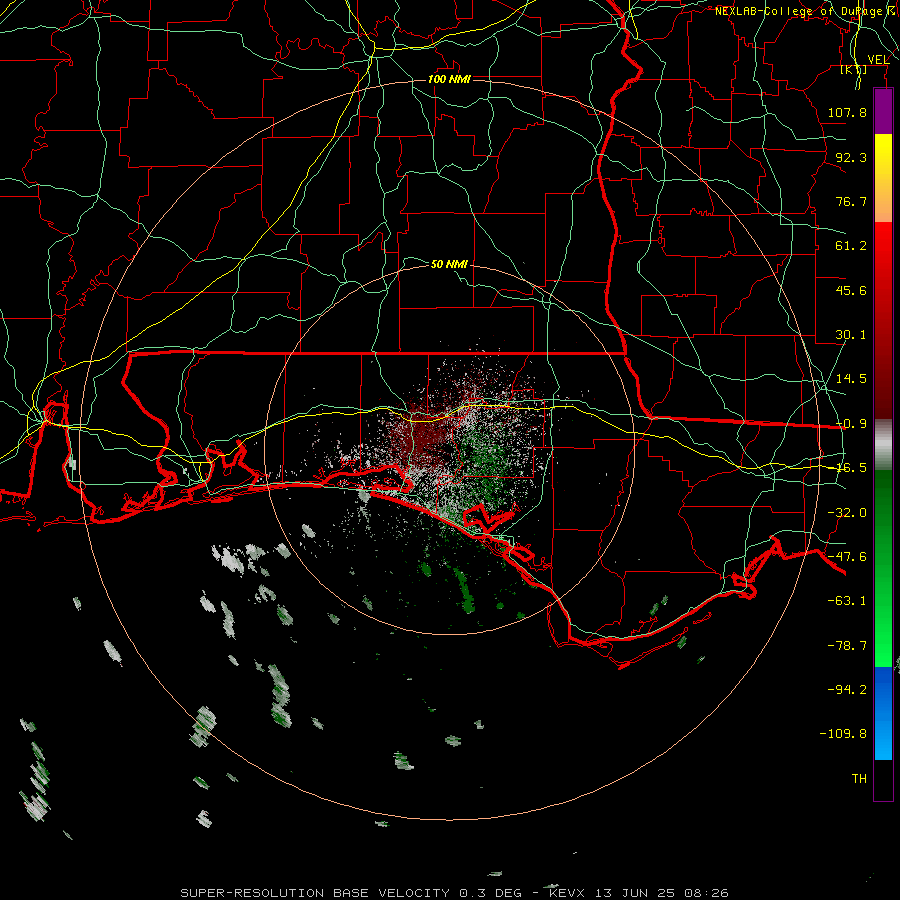Click the red segment of the velocity color bar

883,320
